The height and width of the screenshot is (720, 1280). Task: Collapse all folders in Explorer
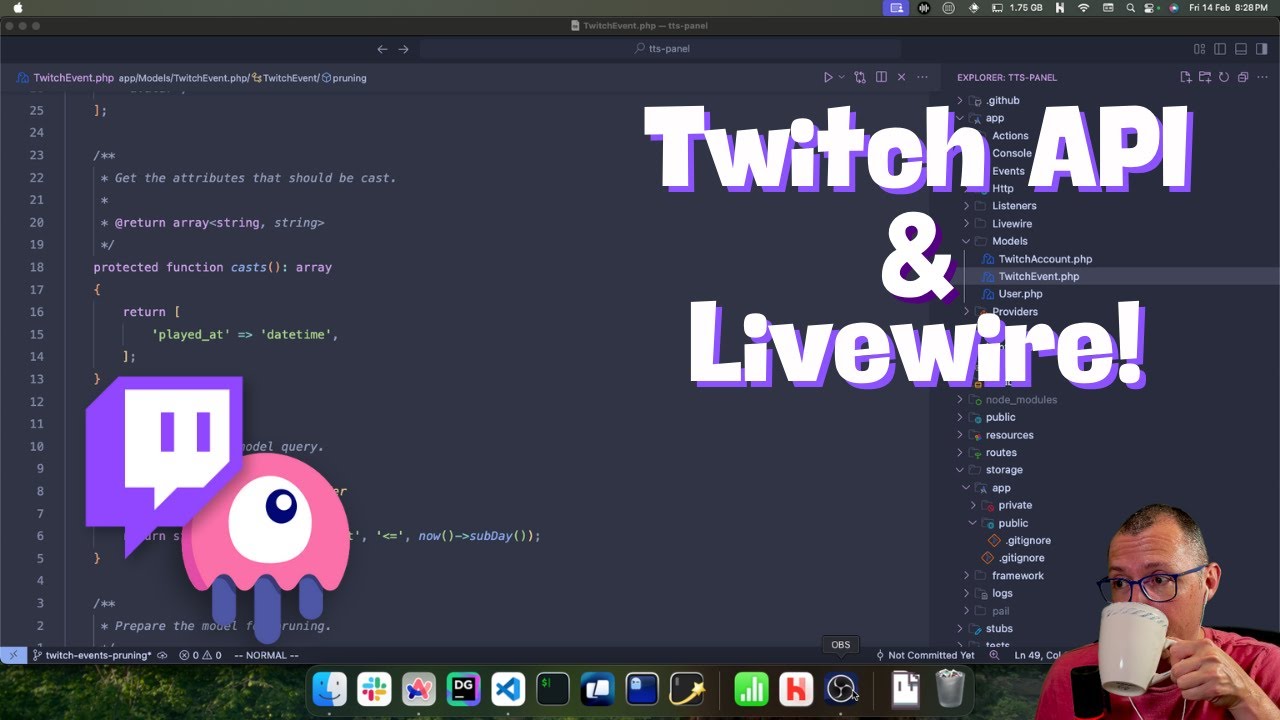[1243, 77]
